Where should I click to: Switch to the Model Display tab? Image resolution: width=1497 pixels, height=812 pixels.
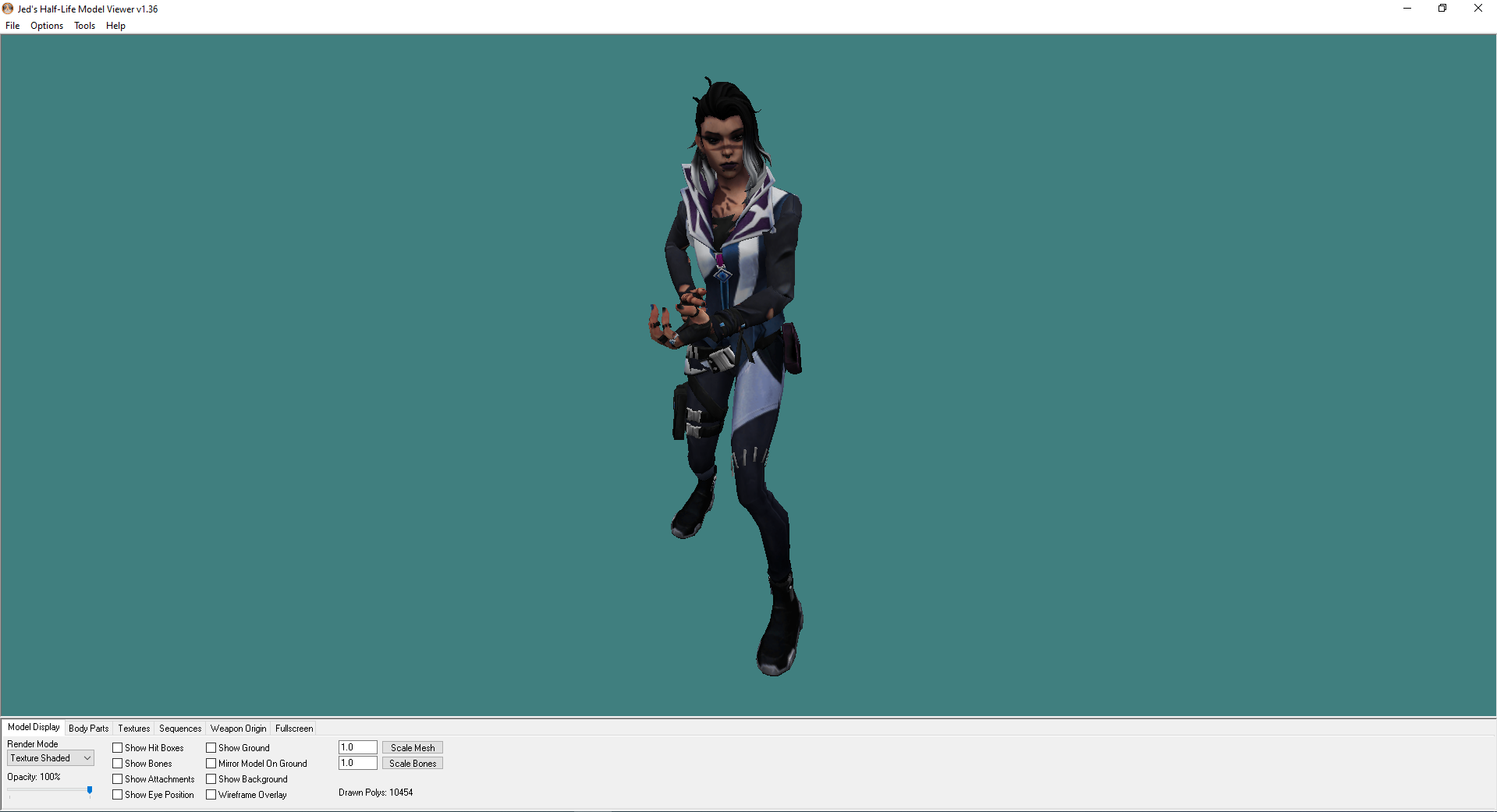[x=34, y=727]
